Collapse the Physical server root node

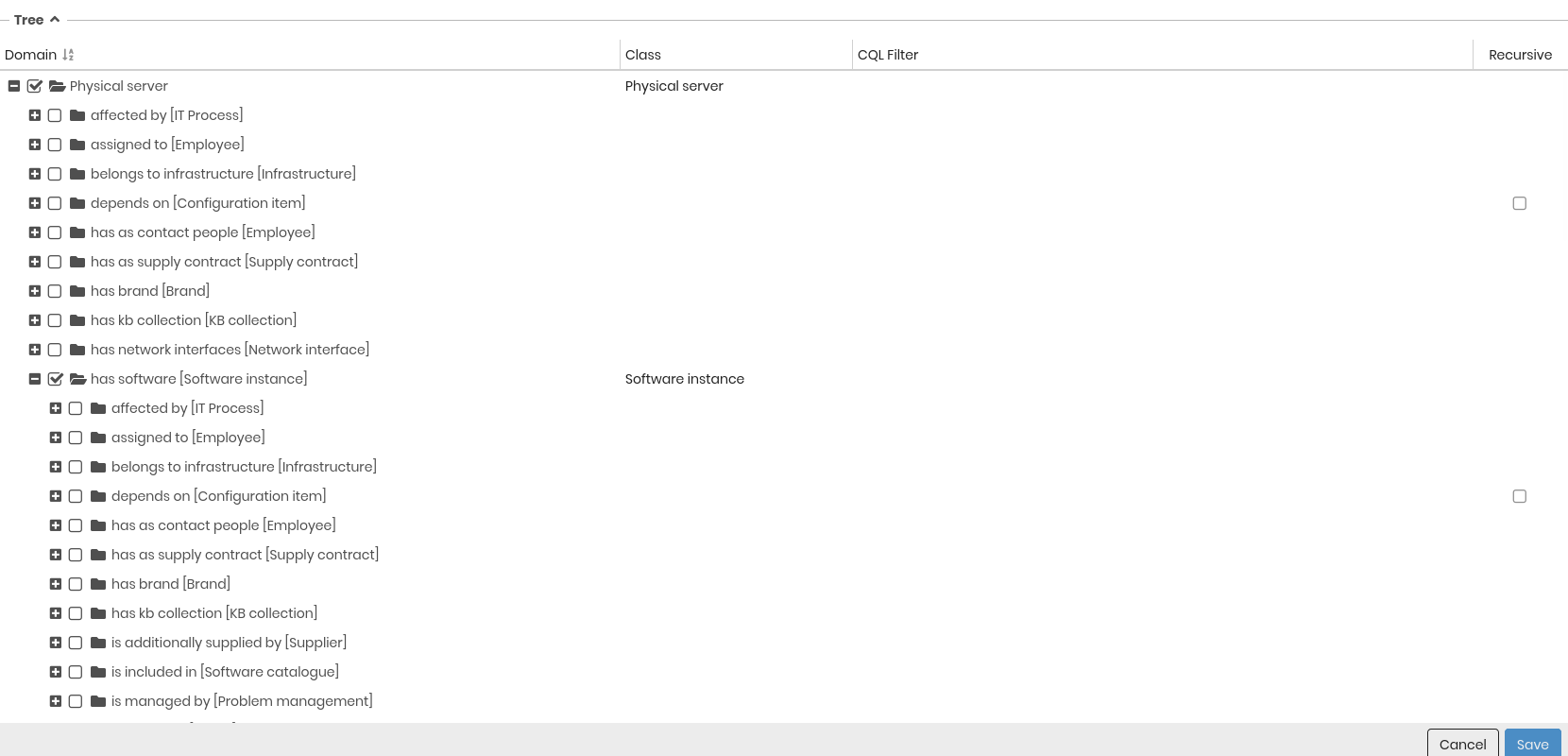(14, 86)
